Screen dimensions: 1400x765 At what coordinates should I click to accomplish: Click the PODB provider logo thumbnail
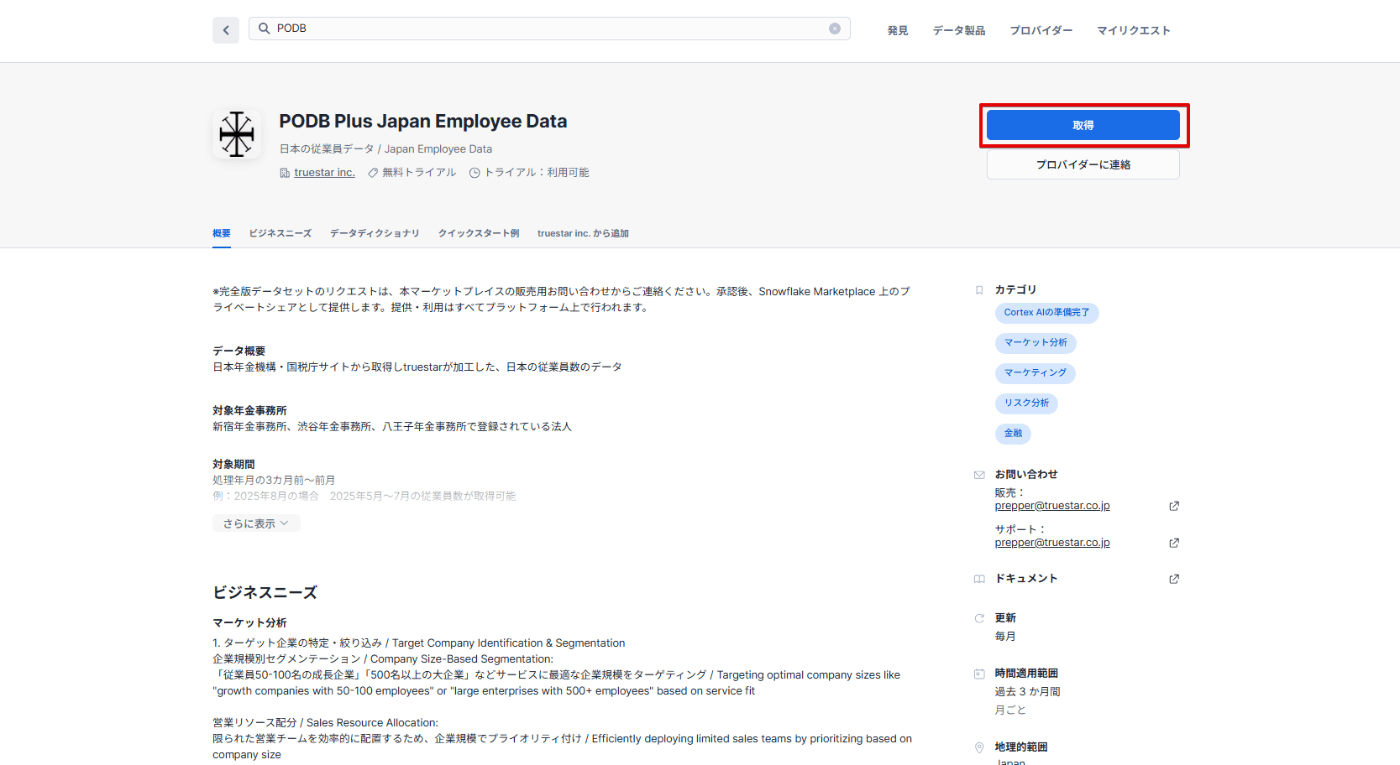237,134
